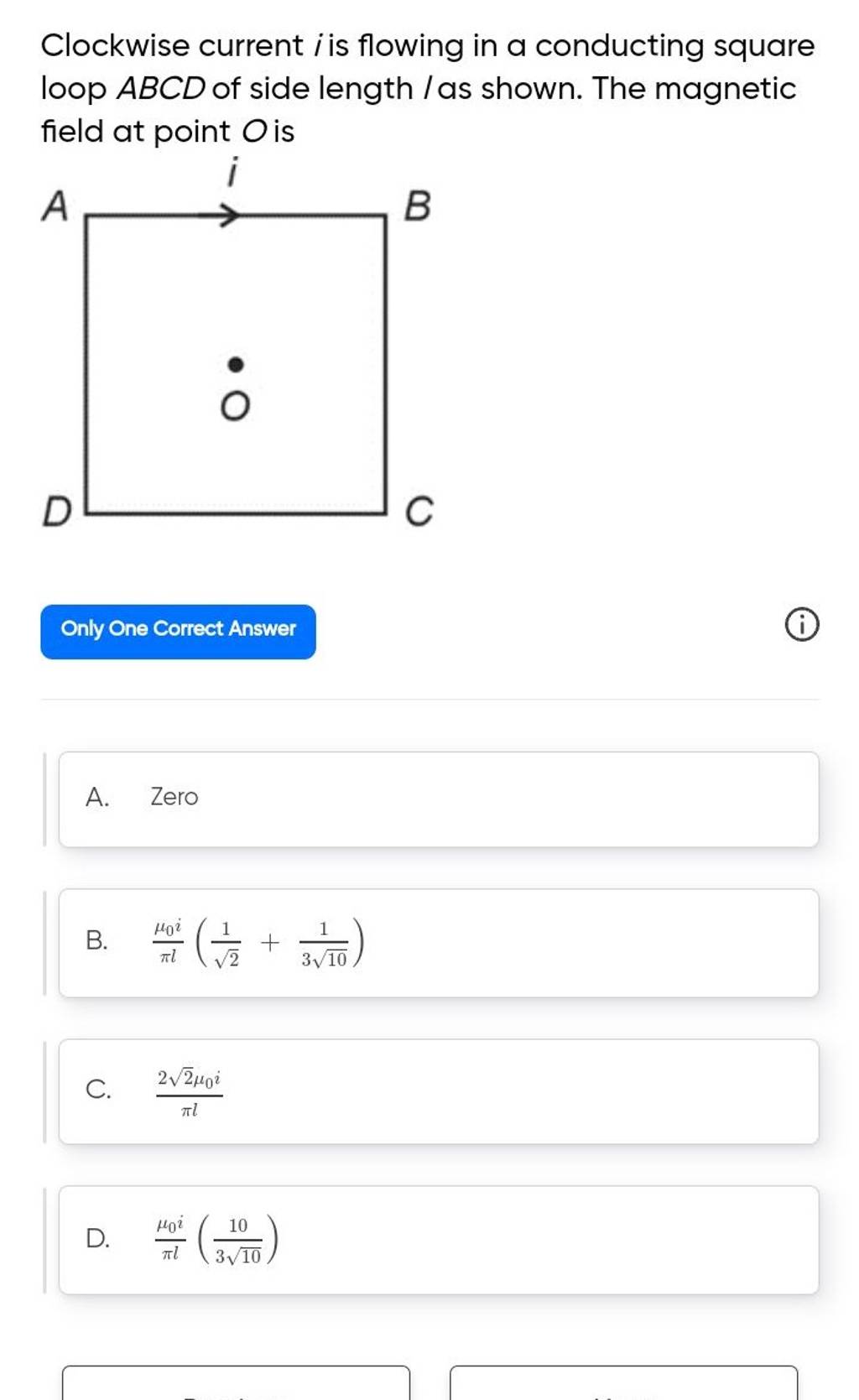
Task: Click the formula inside option B card
Action: [252, 943]
